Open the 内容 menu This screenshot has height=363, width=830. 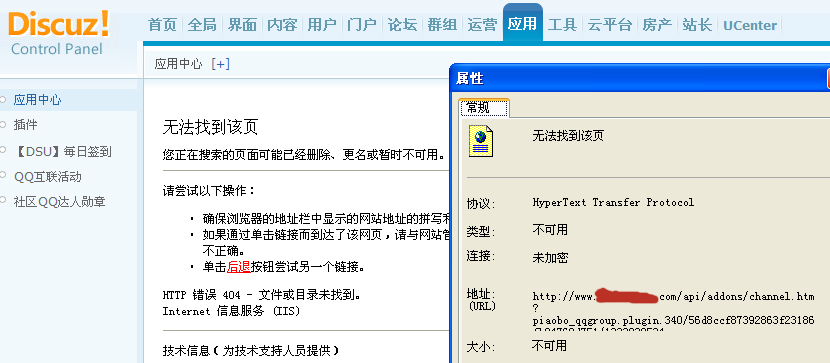coord(282,25)
